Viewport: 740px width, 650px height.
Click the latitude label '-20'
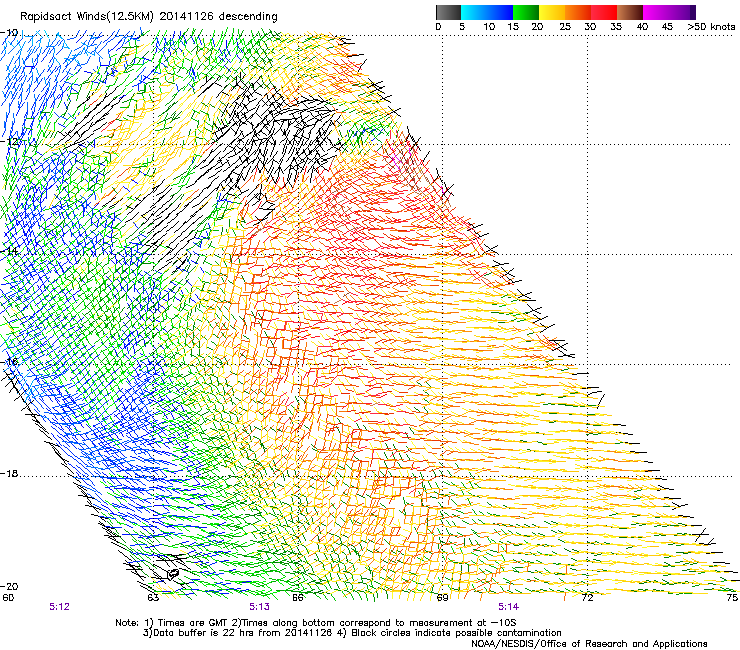pos(9,586)
